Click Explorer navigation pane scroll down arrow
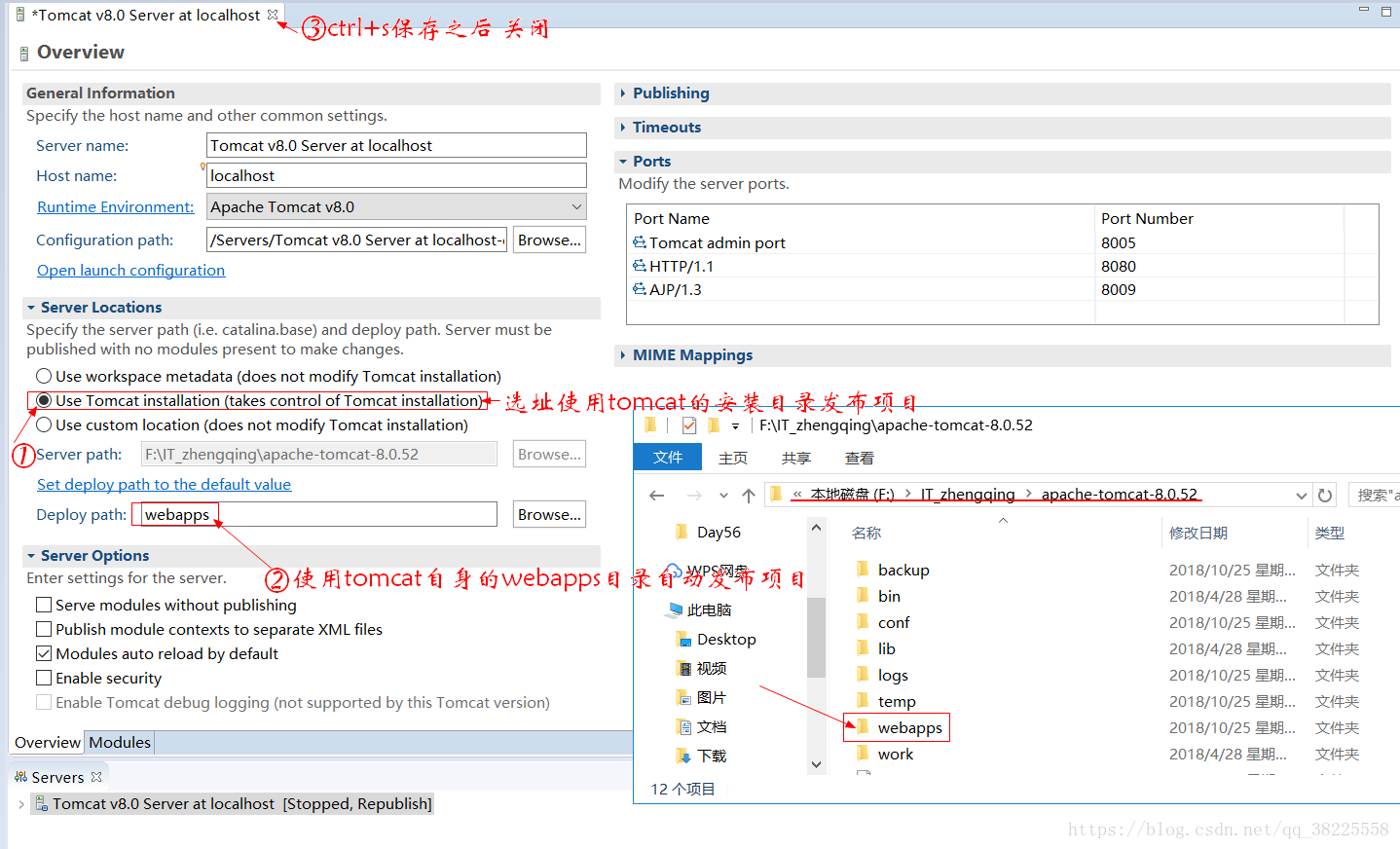Image resolution: width=1400 pixels, height=849 pixels. (817, 765)
